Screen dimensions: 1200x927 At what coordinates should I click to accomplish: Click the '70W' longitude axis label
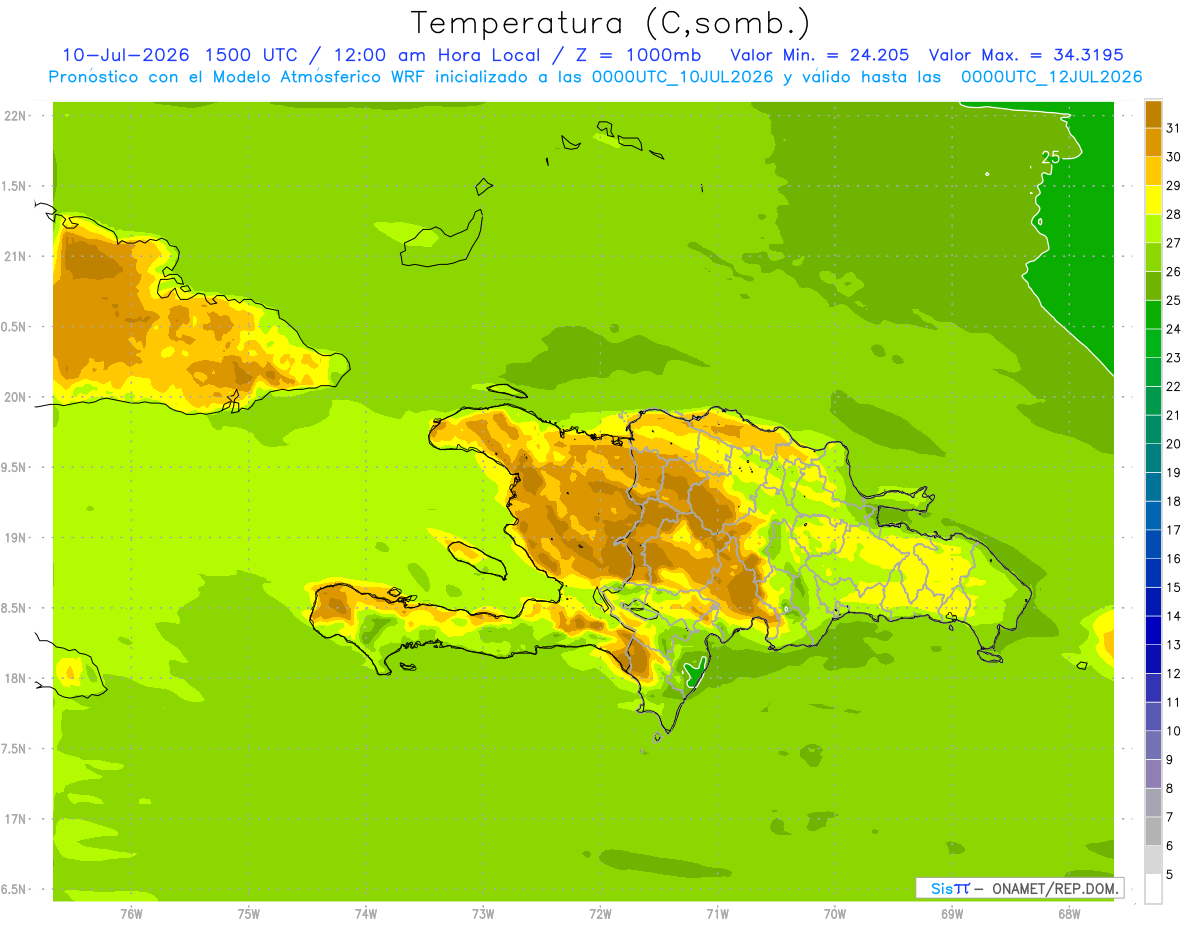click(x=835, y=914)
